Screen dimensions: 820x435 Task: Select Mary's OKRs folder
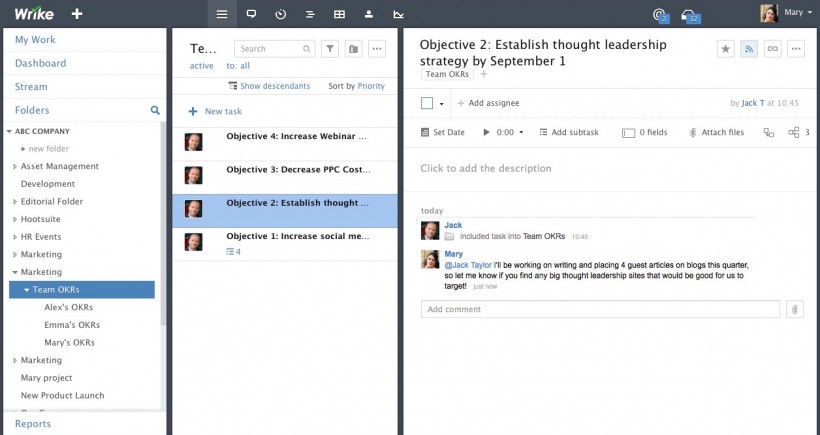tap(70, 342)
